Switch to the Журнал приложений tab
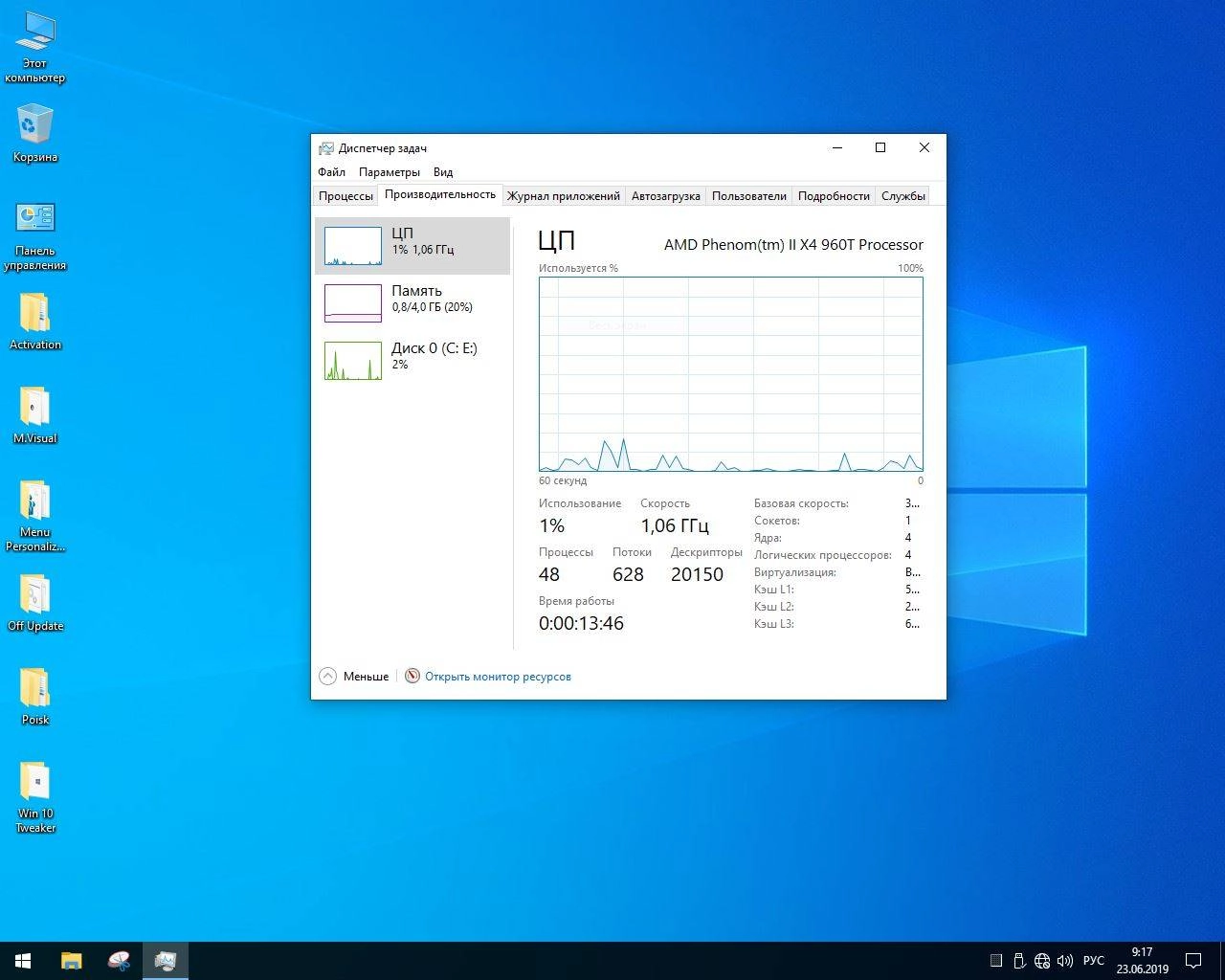The width and height of the screenshot is (1225, 980). (564, 196)
